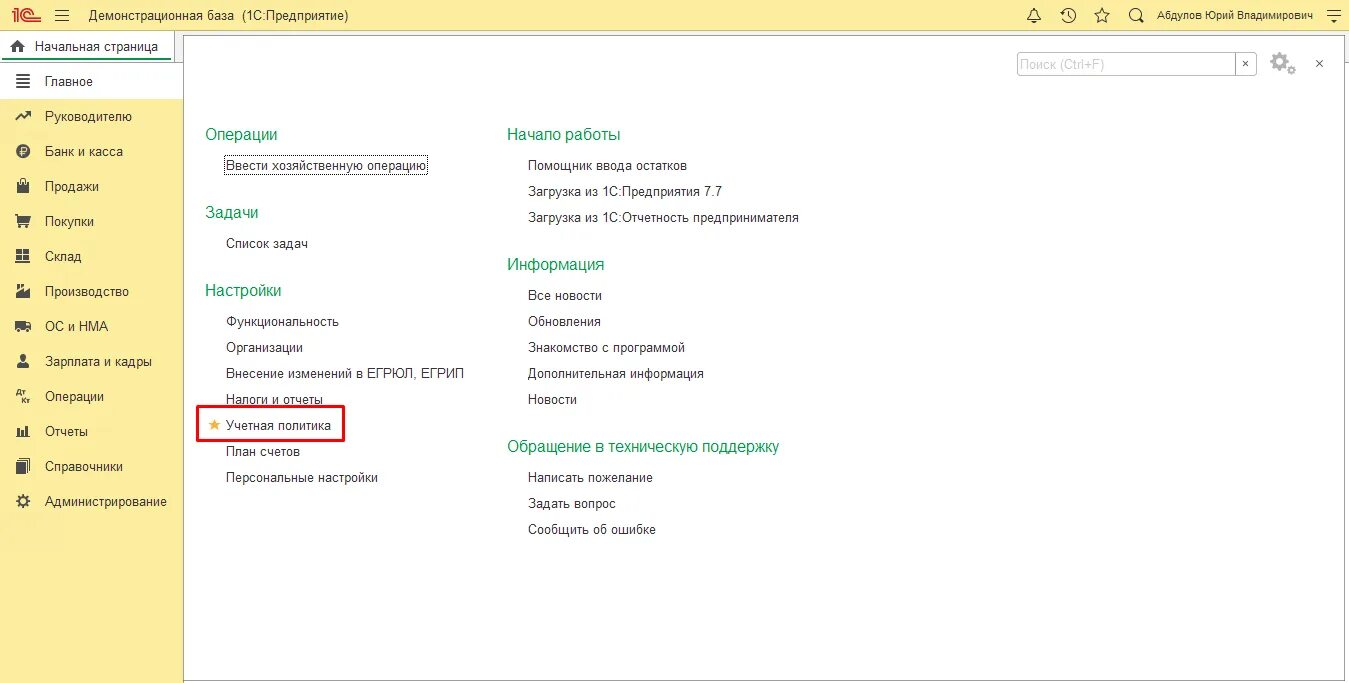Viewport: 1349px width, 683px height.
Task: Click the 1C logo icon
Action: tap(25, 16)
